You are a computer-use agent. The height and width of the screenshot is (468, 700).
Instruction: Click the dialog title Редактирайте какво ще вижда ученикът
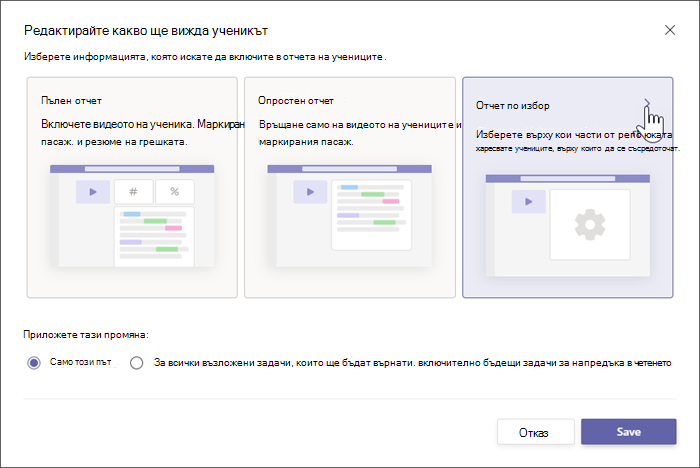[146, 31]
